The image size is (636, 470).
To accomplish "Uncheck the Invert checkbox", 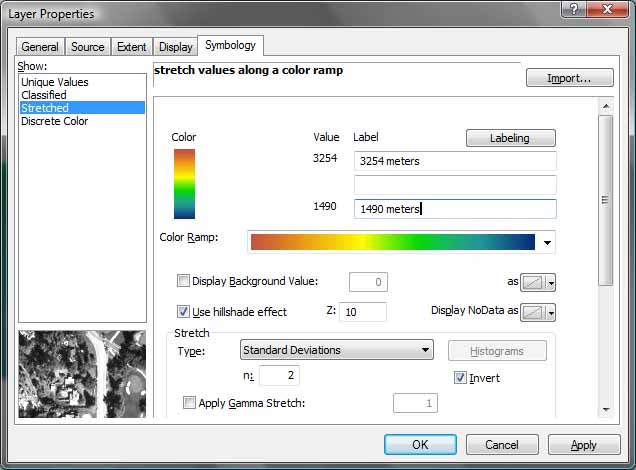I will point(460,378).
